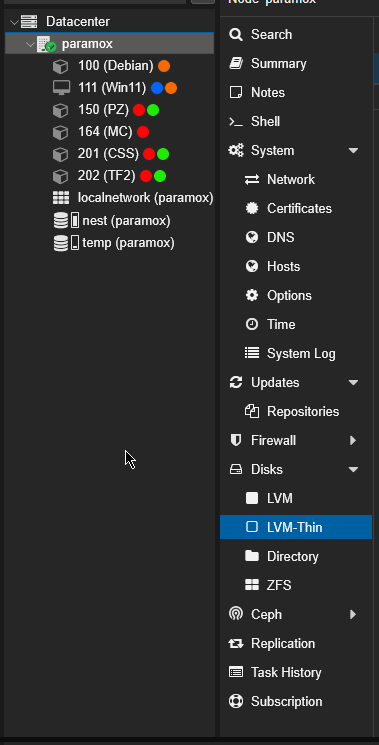Screen dimensions: 379x745
Task: Expand the Ceph submenu arrow
Action: 353,614
